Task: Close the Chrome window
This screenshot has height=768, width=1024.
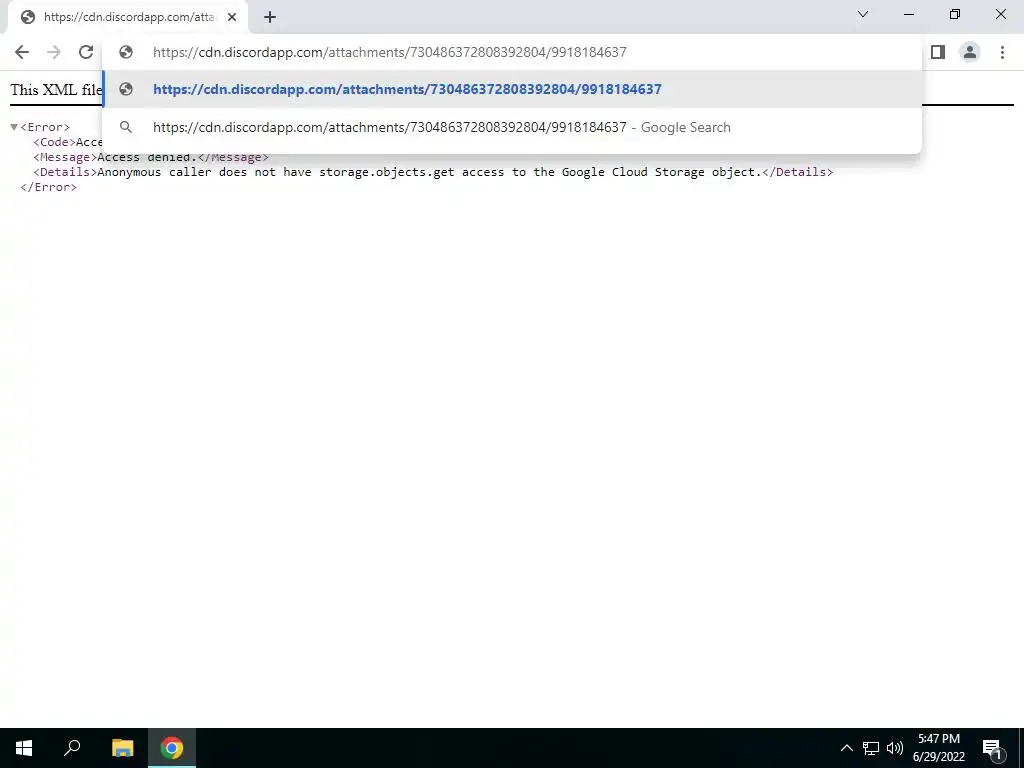Action: [1000, 14]
